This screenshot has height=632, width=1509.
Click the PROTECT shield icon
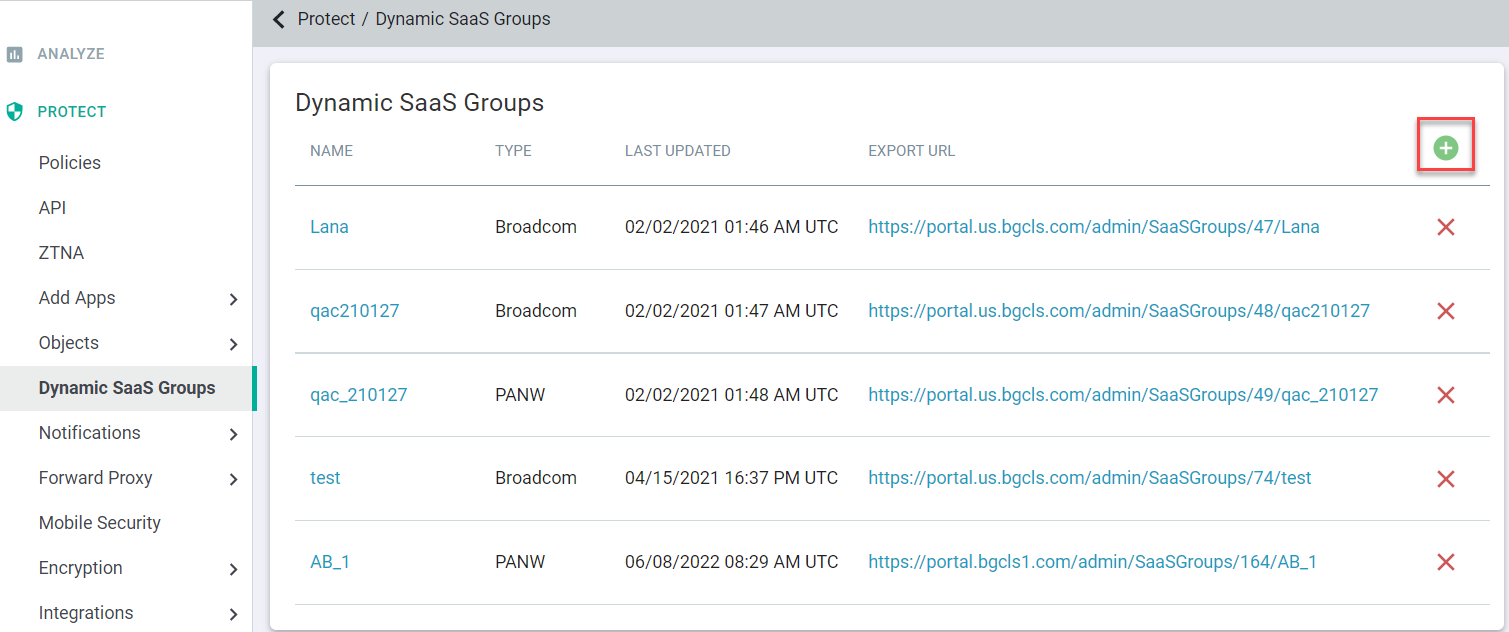(14, 111)
